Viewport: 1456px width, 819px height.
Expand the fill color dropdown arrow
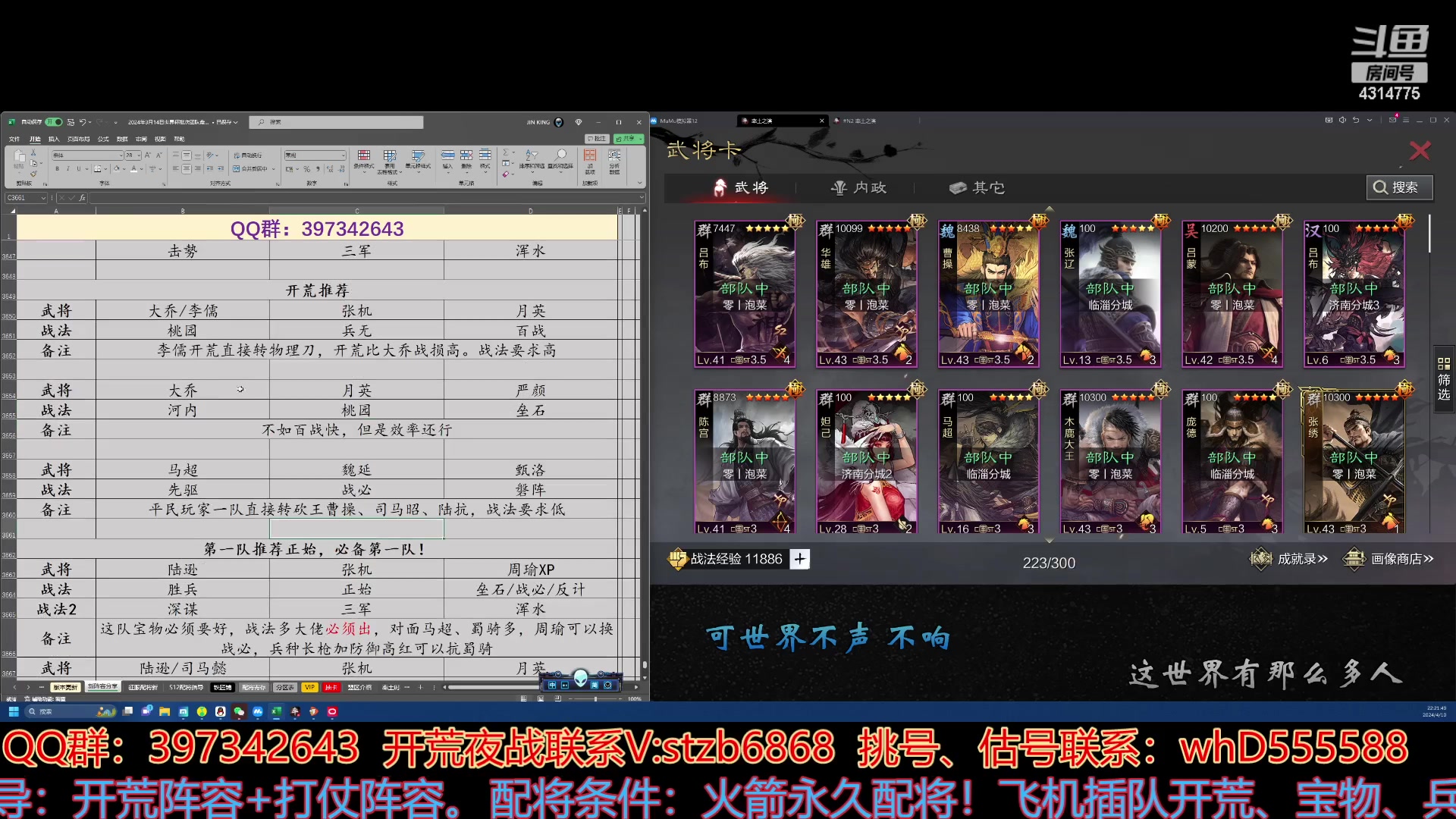point(124,169)
